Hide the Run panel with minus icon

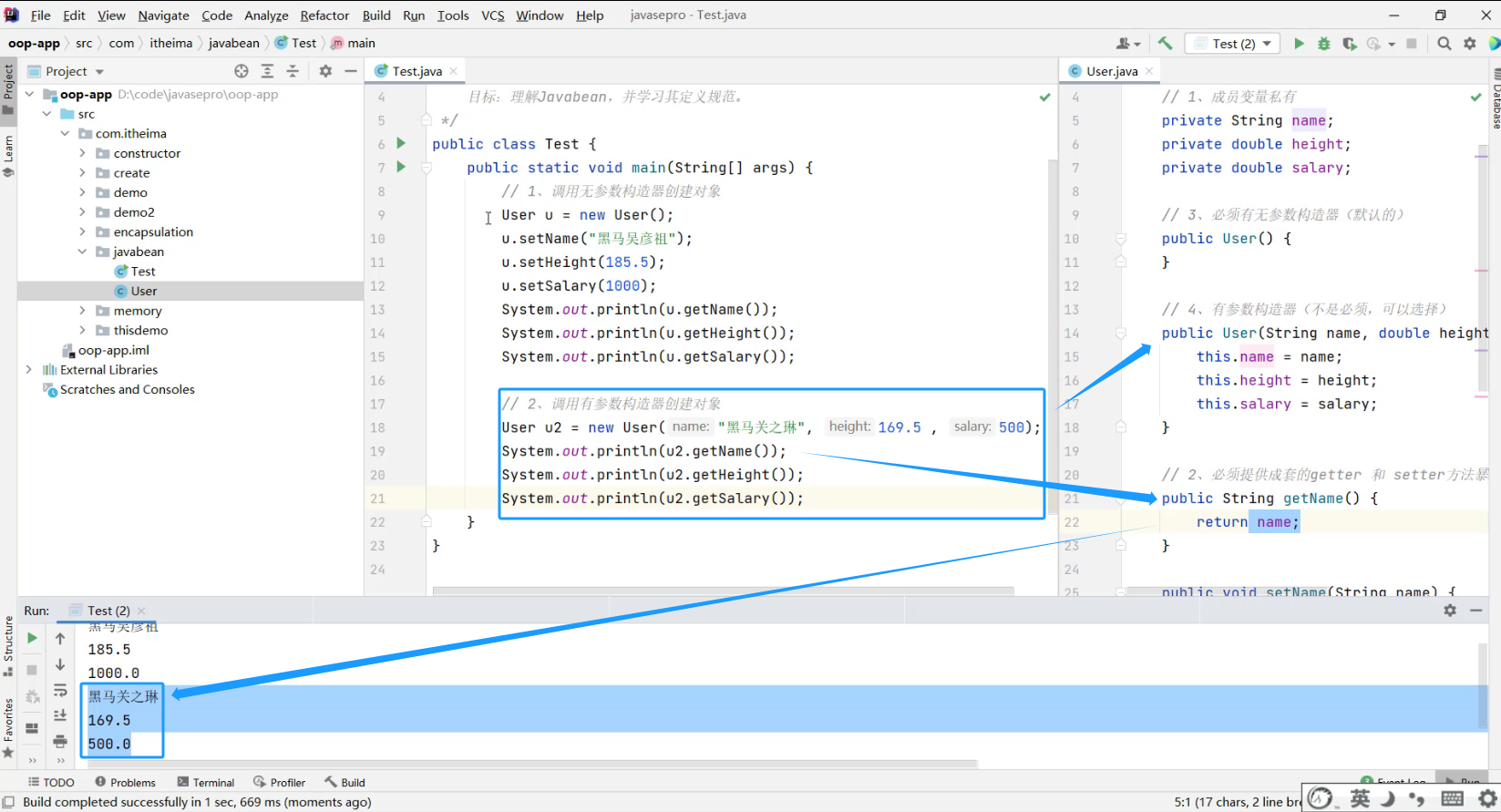pyautogui.click(x=1476, y=611)
